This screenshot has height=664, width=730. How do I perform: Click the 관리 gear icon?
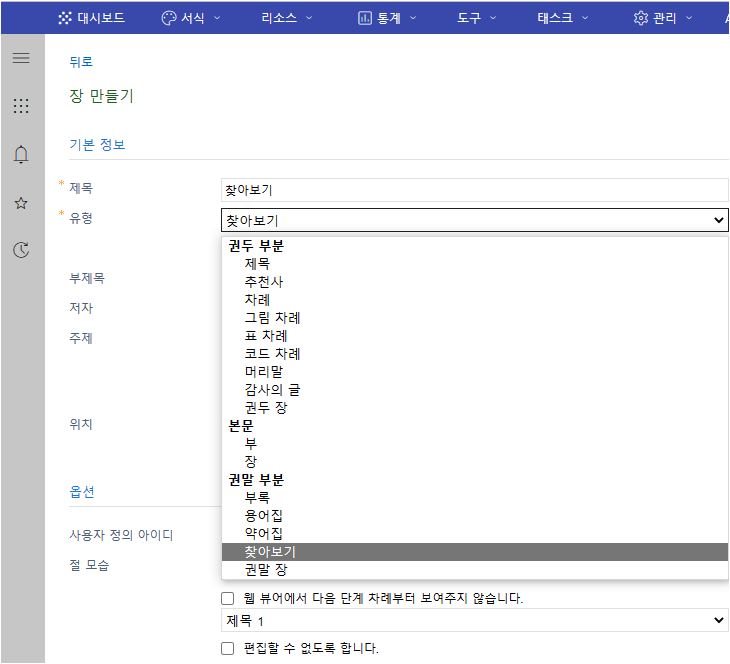click(641, 18)
